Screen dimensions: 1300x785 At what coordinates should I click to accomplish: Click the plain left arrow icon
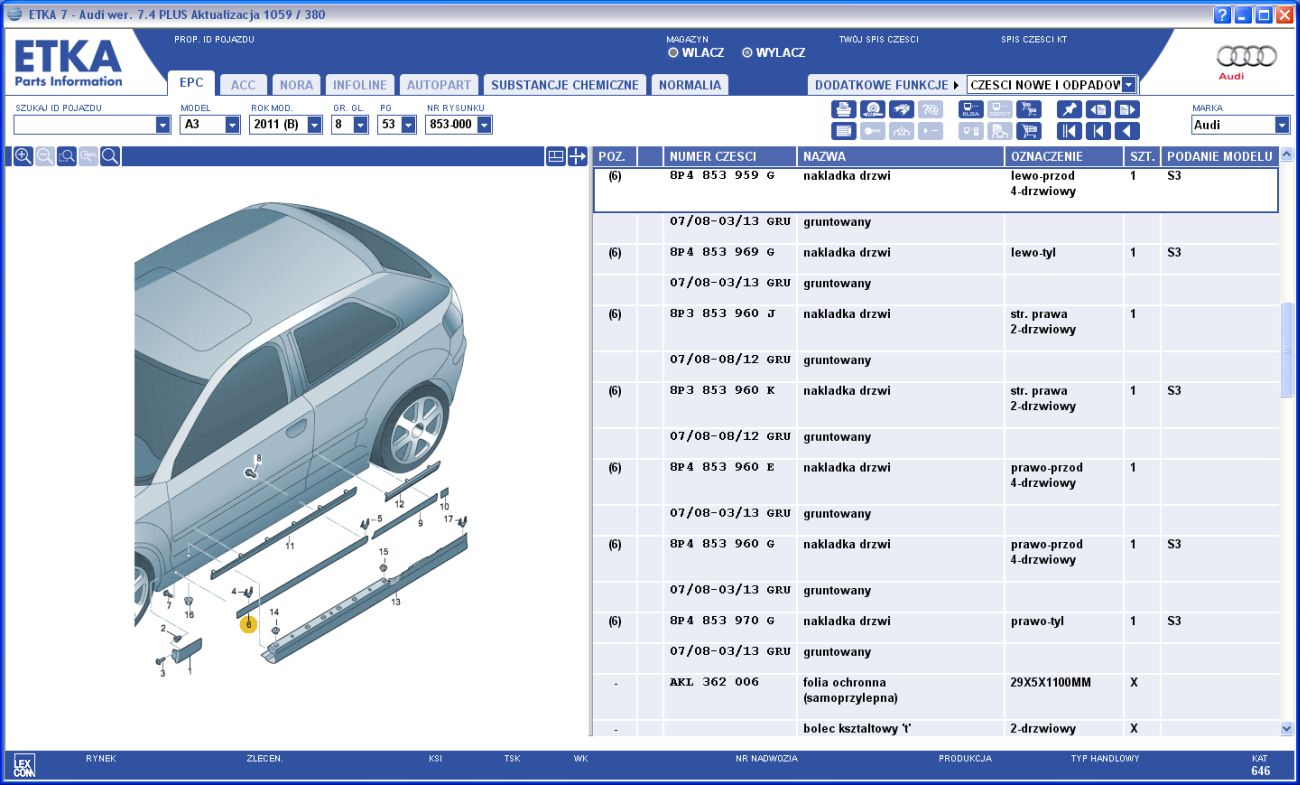pos(1127,131)
